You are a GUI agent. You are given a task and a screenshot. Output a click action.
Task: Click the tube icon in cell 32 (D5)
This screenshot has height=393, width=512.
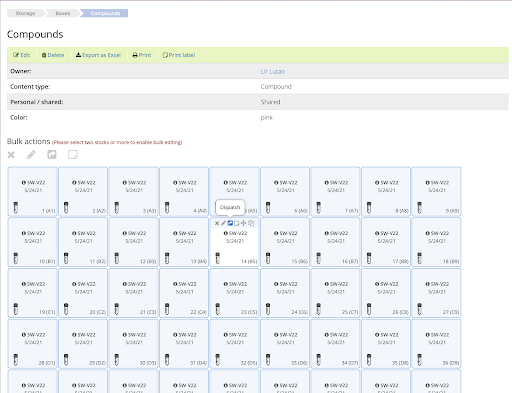(217, 360)
